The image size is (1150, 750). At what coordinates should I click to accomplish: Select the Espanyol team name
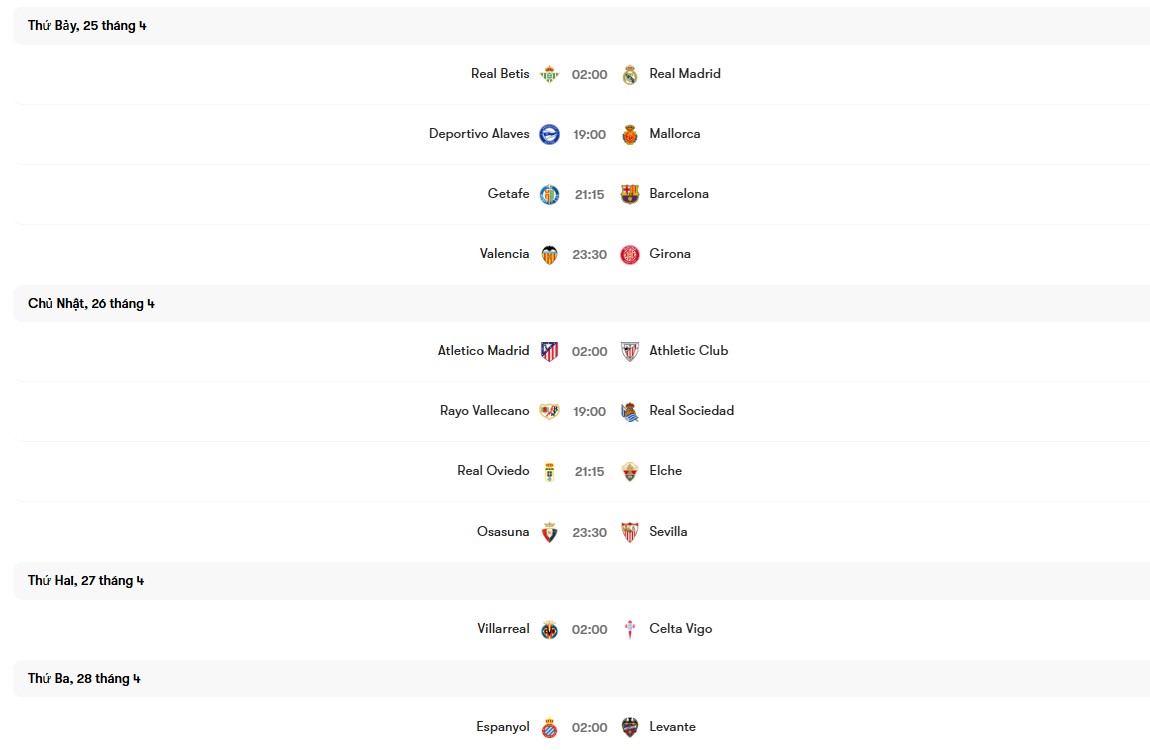pos(502,726)
